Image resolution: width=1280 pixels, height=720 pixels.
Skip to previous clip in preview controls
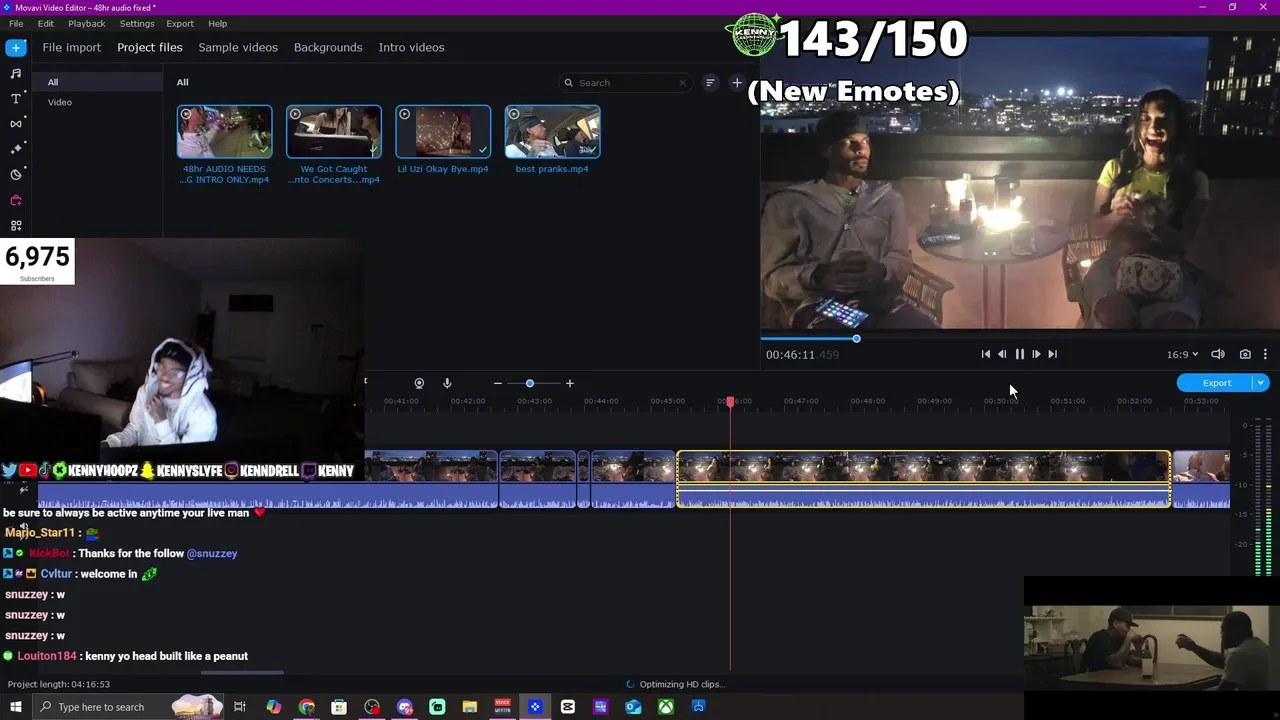click(x=986, y=354)
